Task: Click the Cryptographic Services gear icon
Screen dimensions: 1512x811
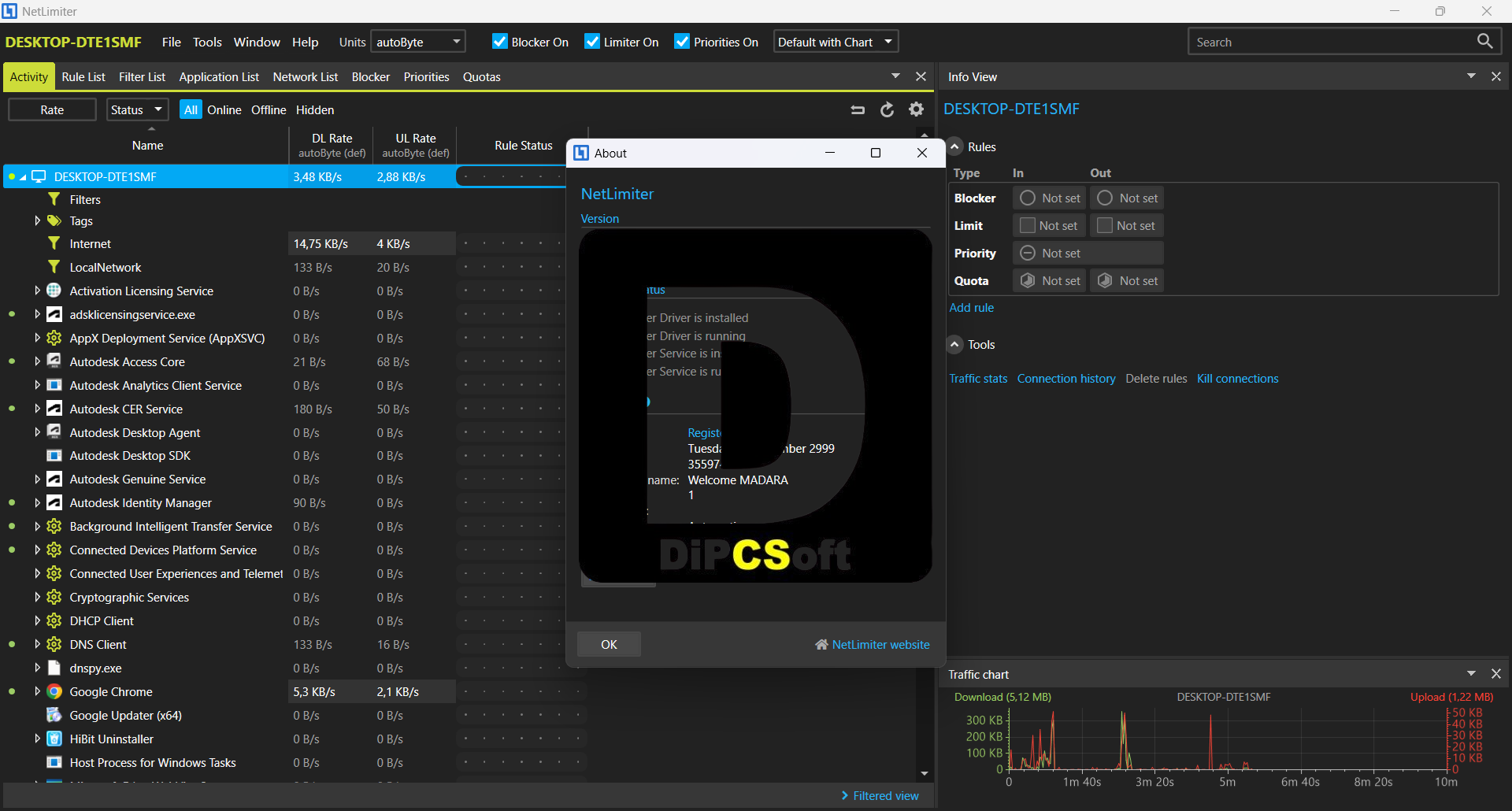Action: click(54, 597)
